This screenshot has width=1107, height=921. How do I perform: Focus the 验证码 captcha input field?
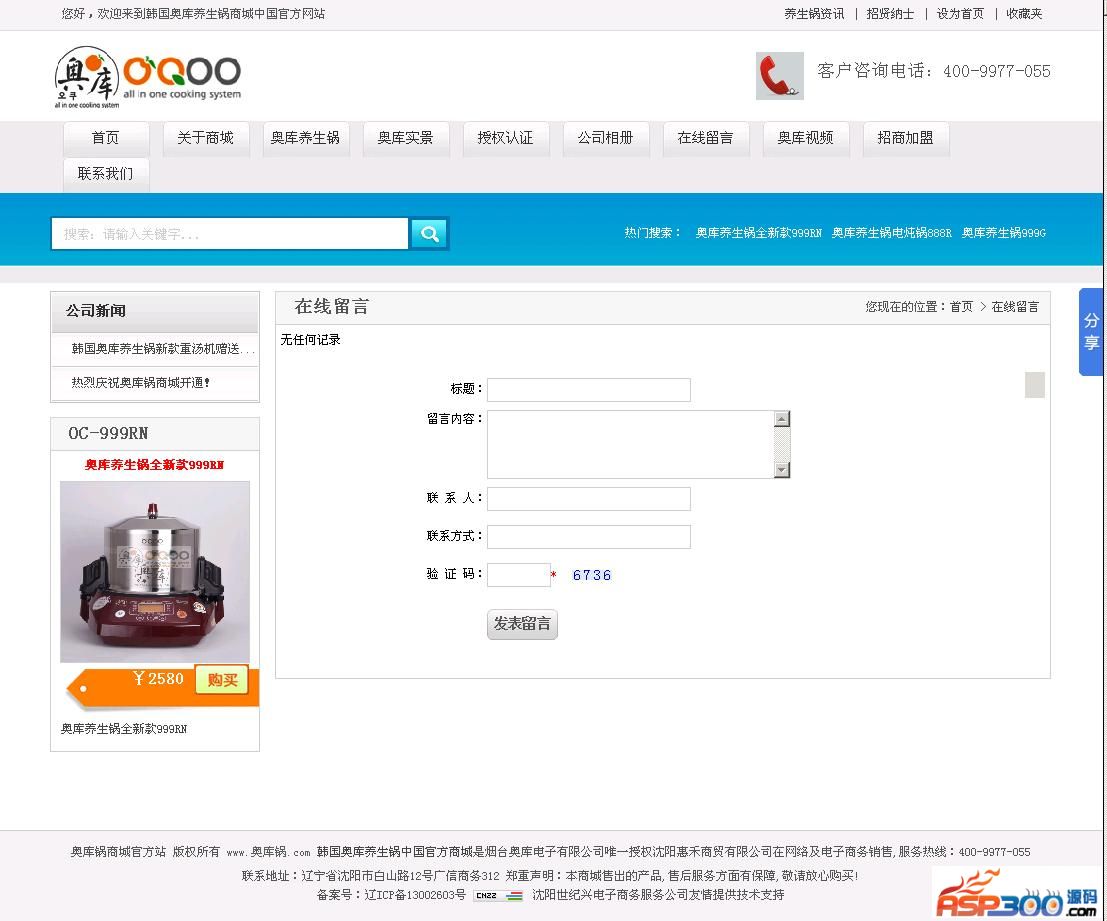click(519, 575)
